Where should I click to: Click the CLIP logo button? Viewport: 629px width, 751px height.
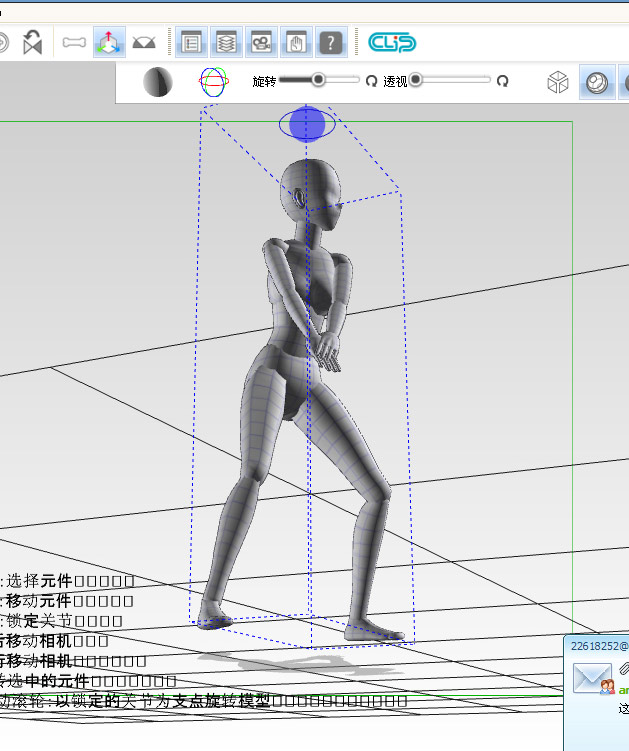click(x=392, y=42)
